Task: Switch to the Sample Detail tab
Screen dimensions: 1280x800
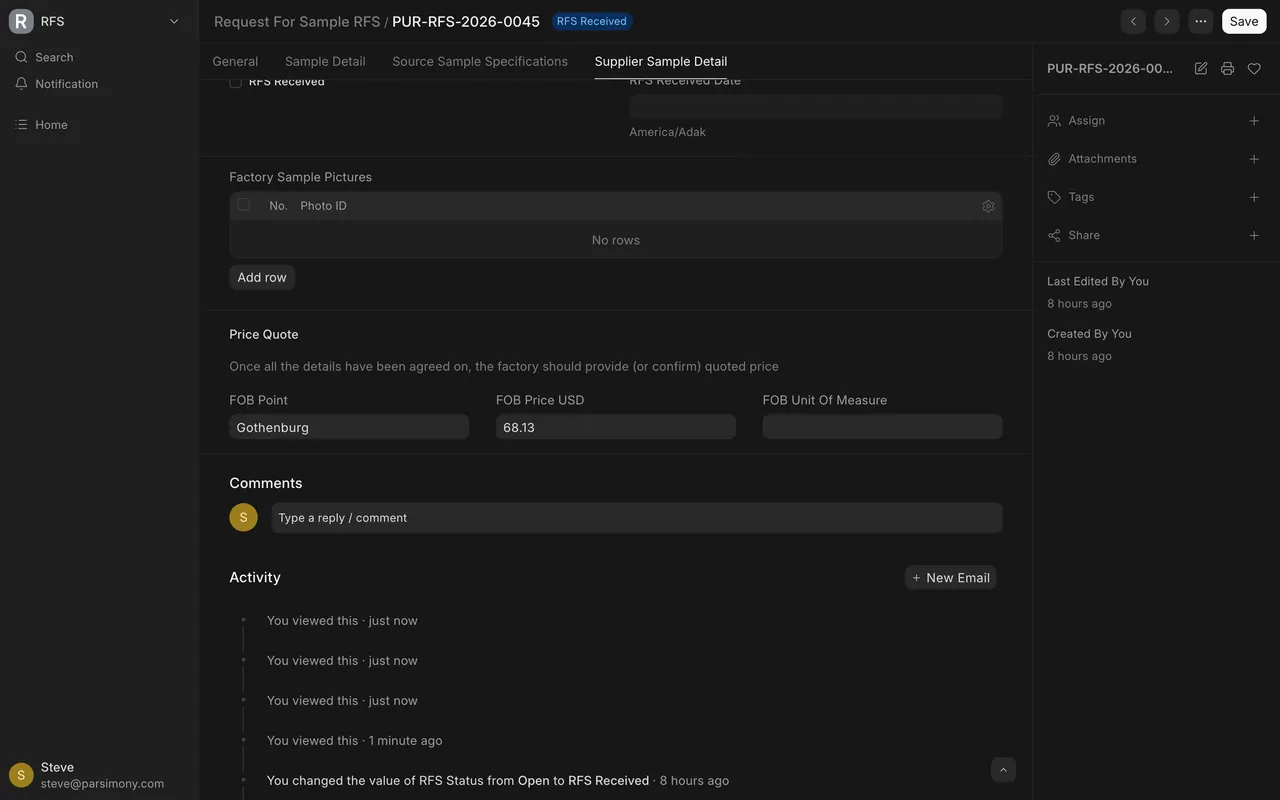Action: click(x=325, y=61)
